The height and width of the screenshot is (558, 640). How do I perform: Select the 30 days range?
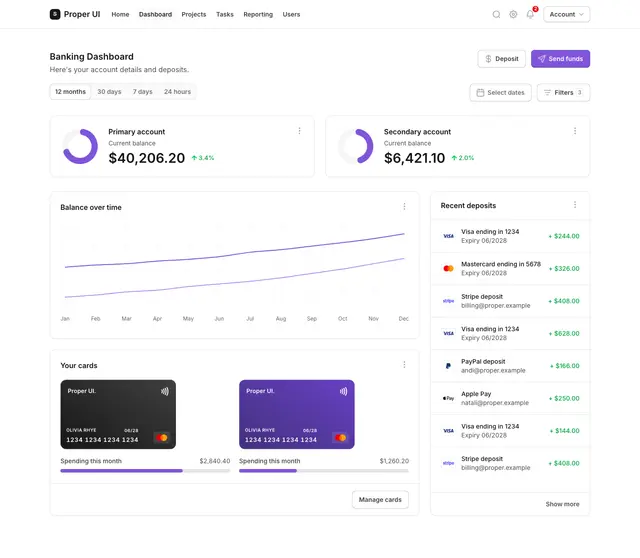[109, 91]
